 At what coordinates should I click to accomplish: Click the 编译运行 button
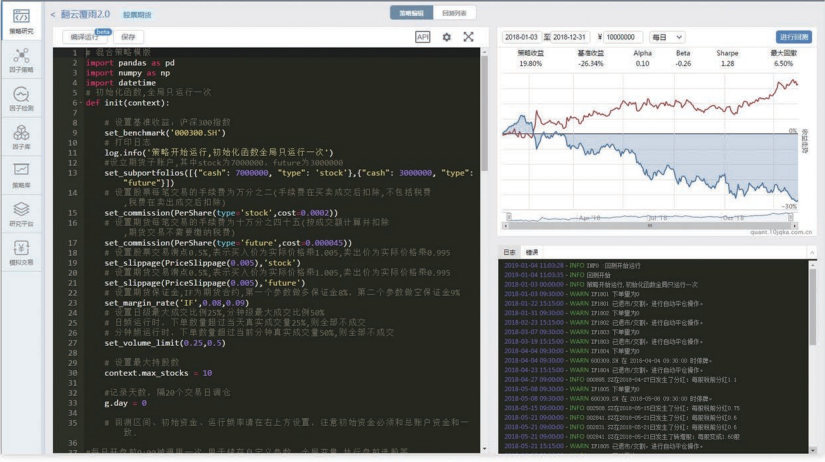[x=88, y=36]
